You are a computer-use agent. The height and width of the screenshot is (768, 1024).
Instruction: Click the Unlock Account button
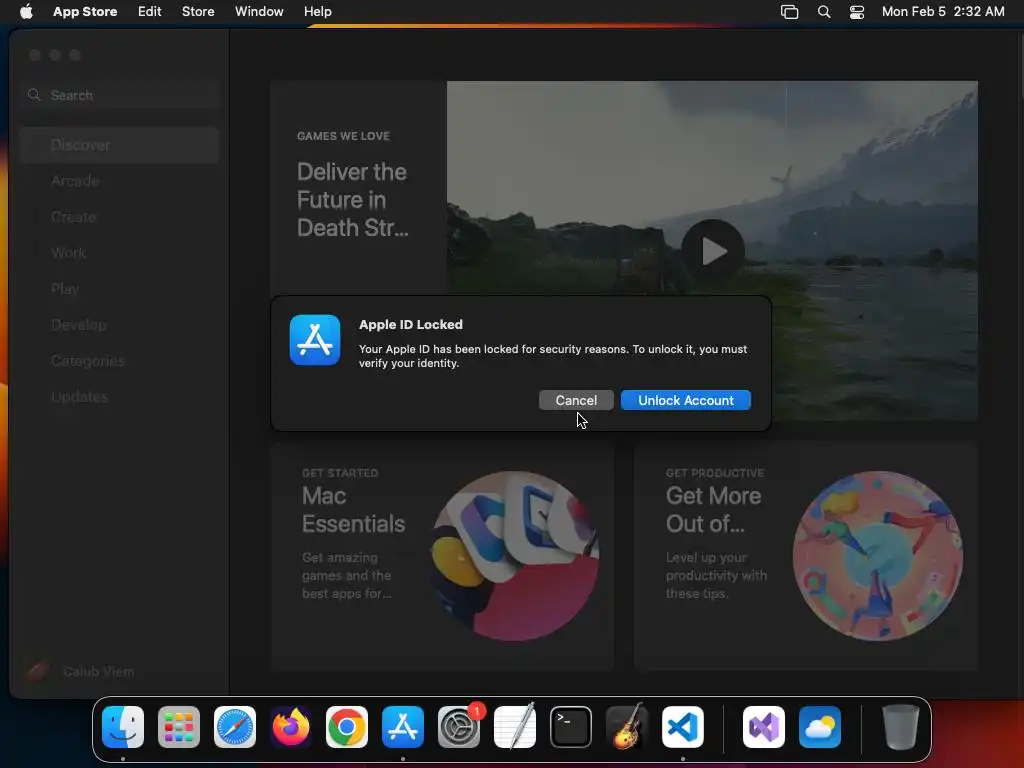[686, 400]
